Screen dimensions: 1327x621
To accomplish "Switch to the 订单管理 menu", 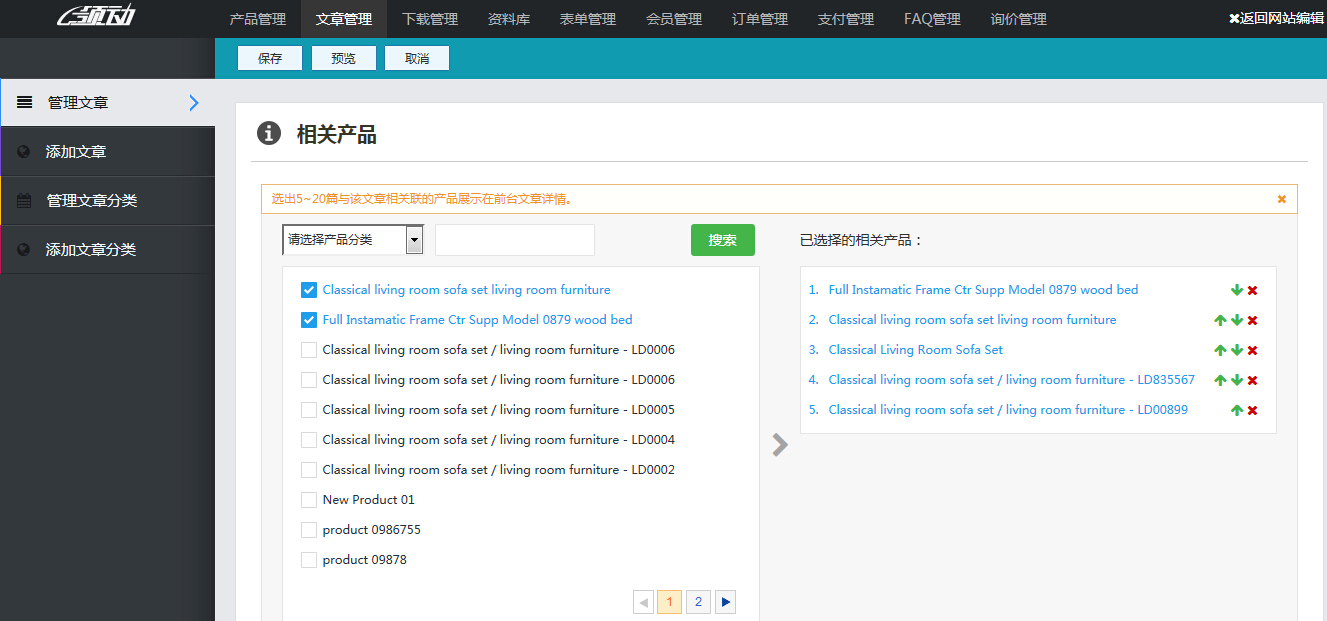I will [x=760, y=19].
